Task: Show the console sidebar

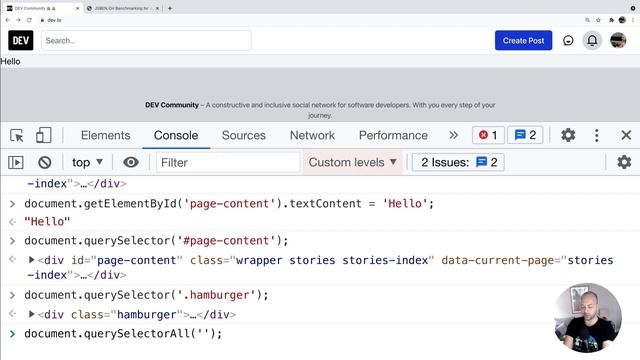Action: click(x=16, y=162)
